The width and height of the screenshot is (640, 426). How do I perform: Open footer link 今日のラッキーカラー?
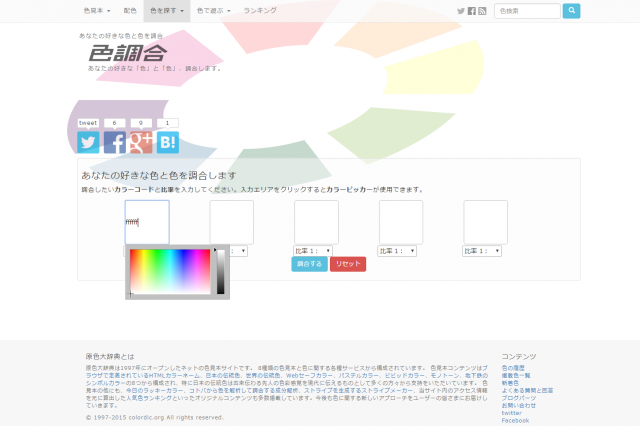pyautogui.click(x=155, y=390)
